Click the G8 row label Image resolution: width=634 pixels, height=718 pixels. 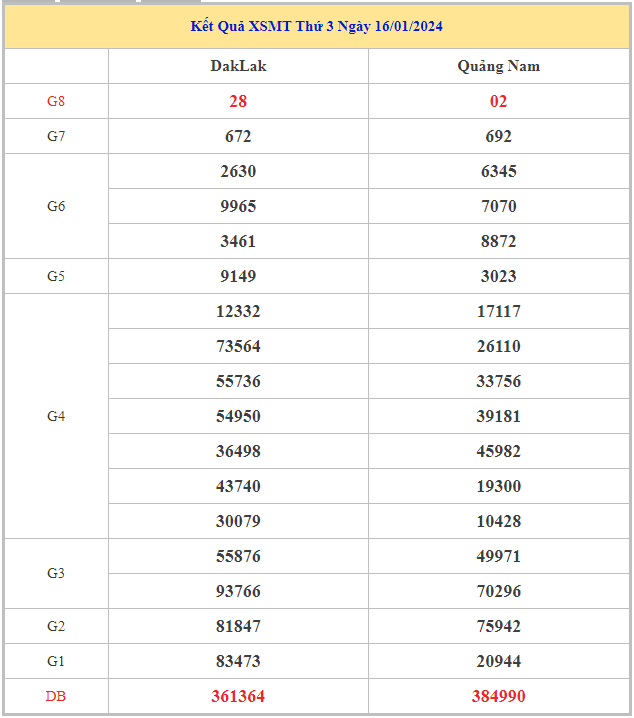click(56, 101)
